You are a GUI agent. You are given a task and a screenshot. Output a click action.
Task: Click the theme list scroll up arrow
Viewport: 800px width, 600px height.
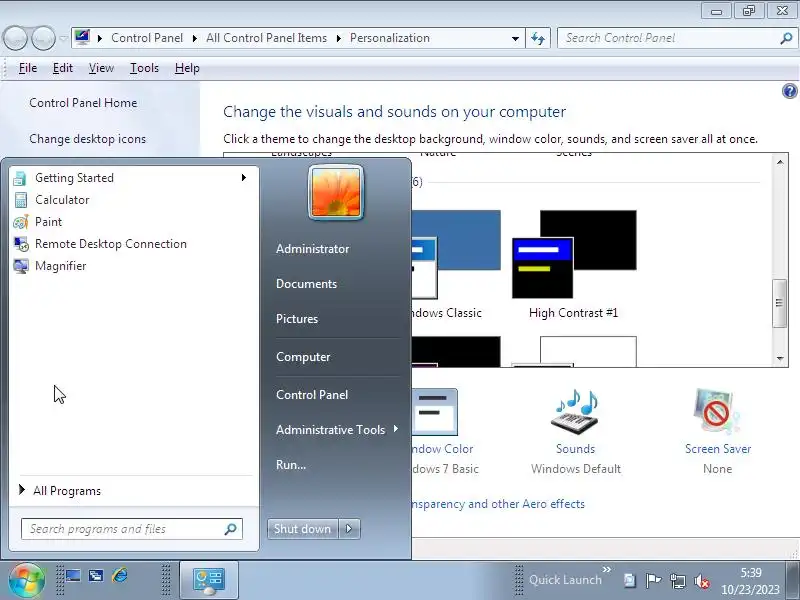(x=780, y=162)
